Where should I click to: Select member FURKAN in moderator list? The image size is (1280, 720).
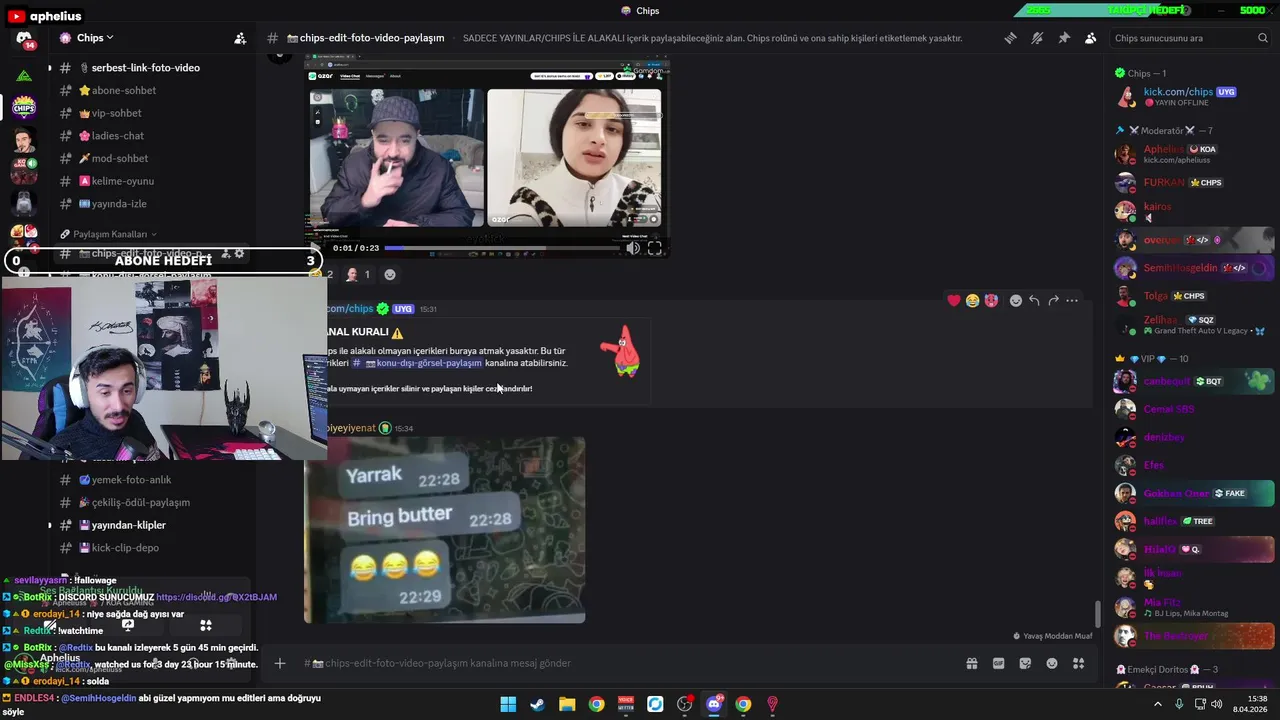click(x=1190, y=183)
